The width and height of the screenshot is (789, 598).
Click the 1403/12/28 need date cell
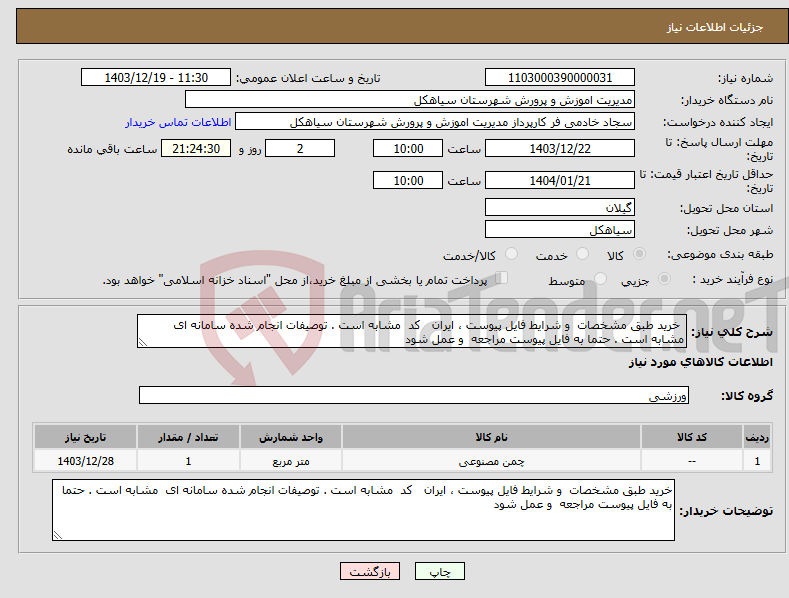point(86,461)
